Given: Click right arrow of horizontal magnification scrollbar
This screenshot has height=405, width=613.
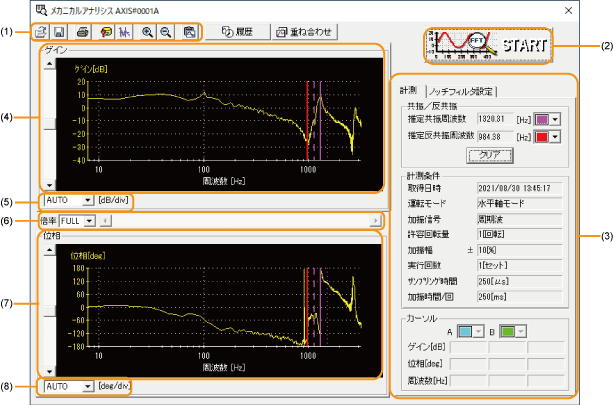Looking at the screenshot, I should point(376,219).
